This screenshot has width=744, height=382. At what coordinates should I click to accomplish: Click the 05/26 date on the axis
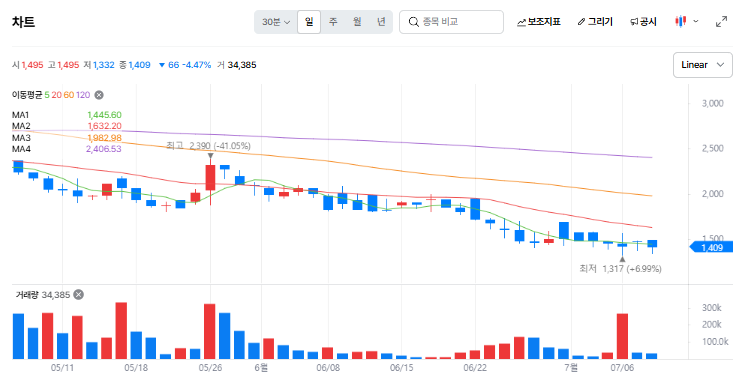210,368
